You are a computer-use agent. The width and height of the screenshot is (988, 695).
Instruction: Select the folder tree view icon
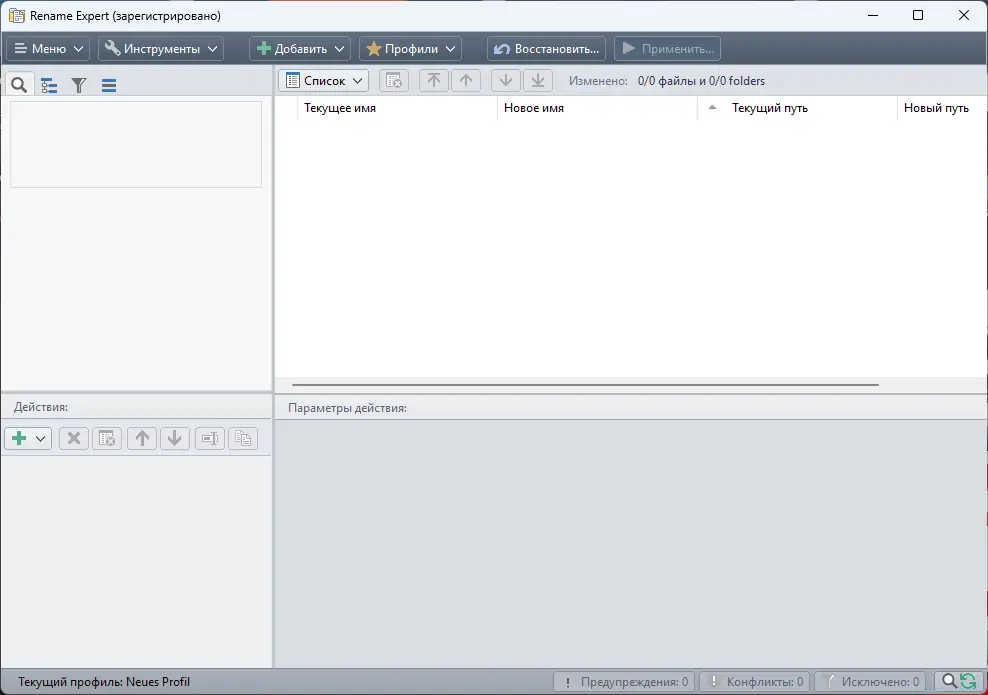(x=49, y=85)
